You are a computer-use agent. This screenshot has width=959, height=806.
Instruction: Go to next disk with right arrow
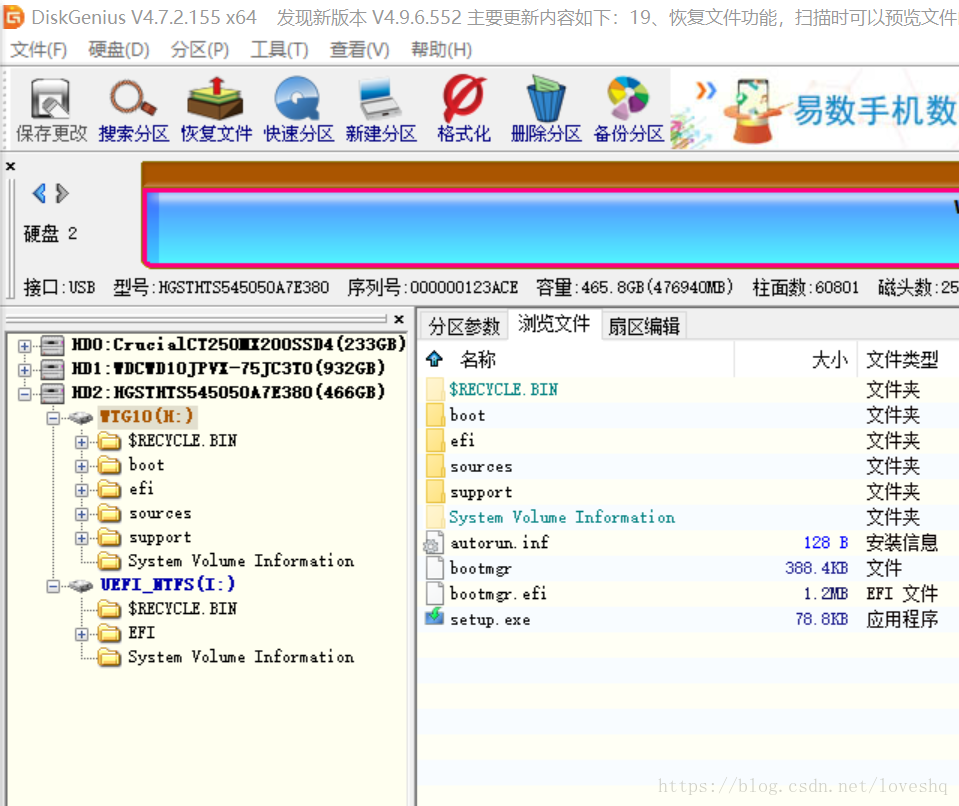(x=62, y=193)
